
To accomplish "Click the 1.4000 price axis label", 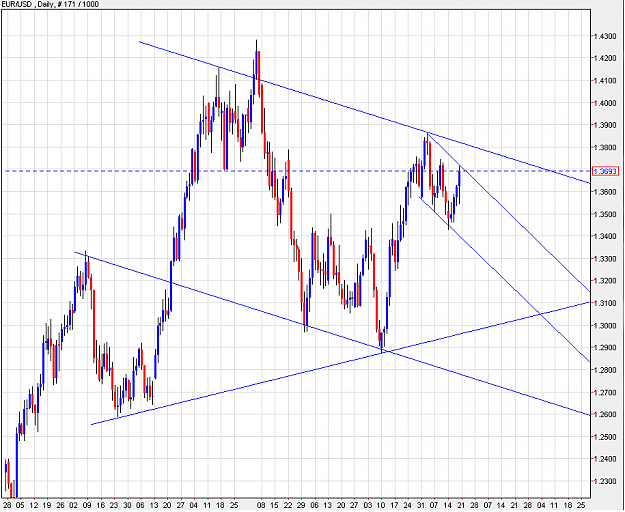I will coord(605,103).
